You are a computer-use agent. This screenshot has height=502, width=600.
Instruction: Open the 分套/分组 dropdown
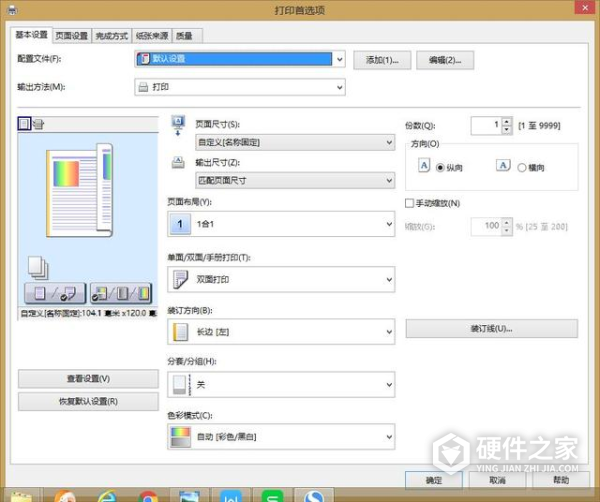[x=281, y=385]
